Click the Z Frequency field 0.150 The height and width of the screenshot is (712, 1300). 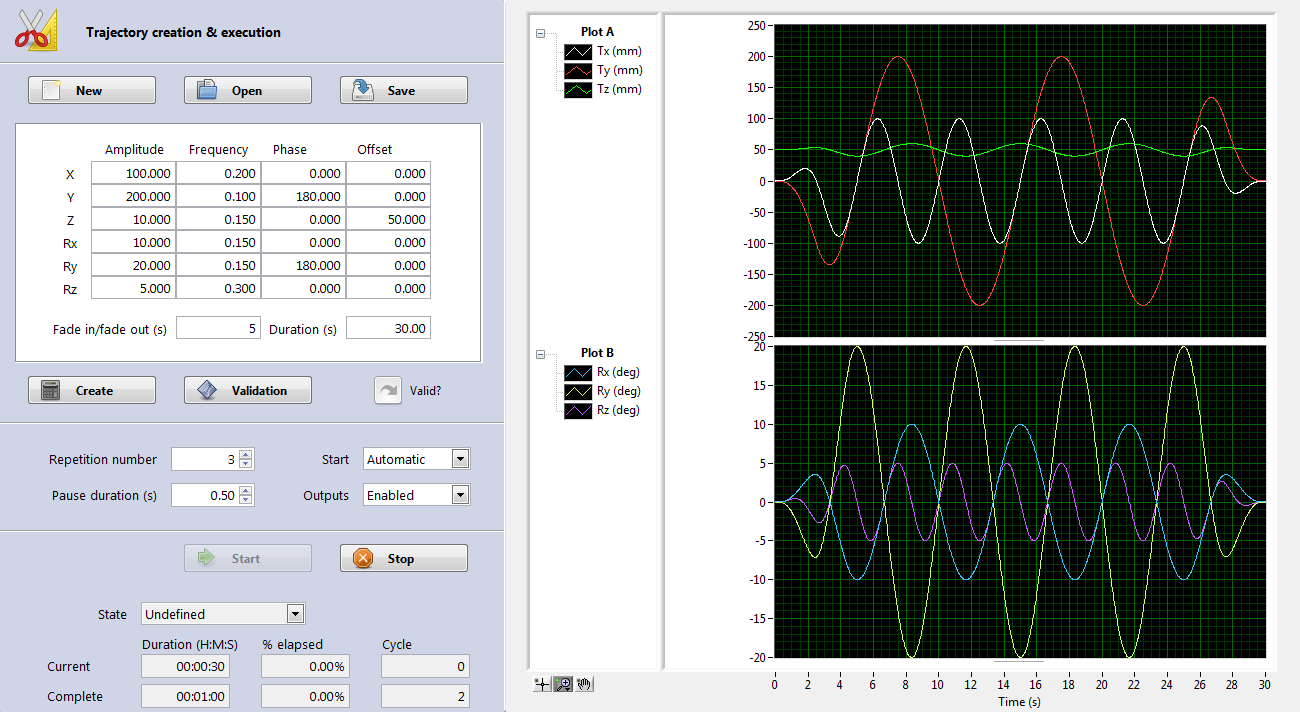(x=219, y=219)
